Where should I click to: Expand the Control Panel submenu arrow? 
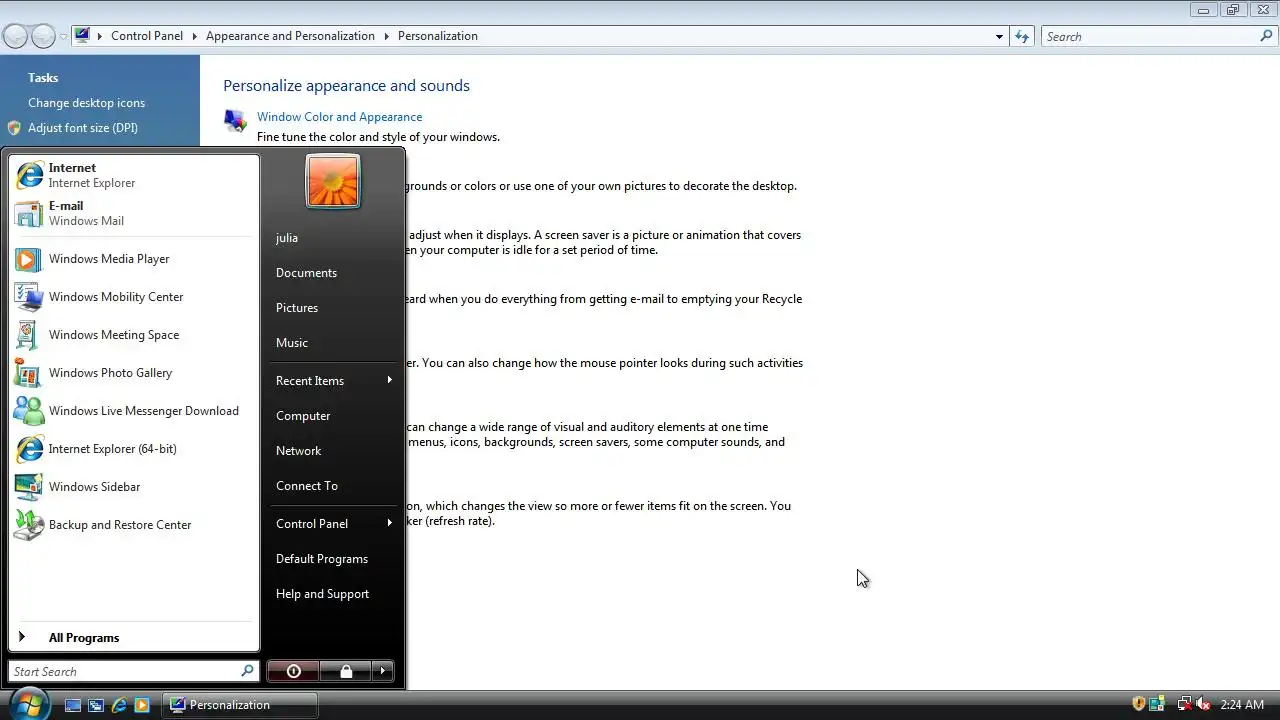[390, 523]
